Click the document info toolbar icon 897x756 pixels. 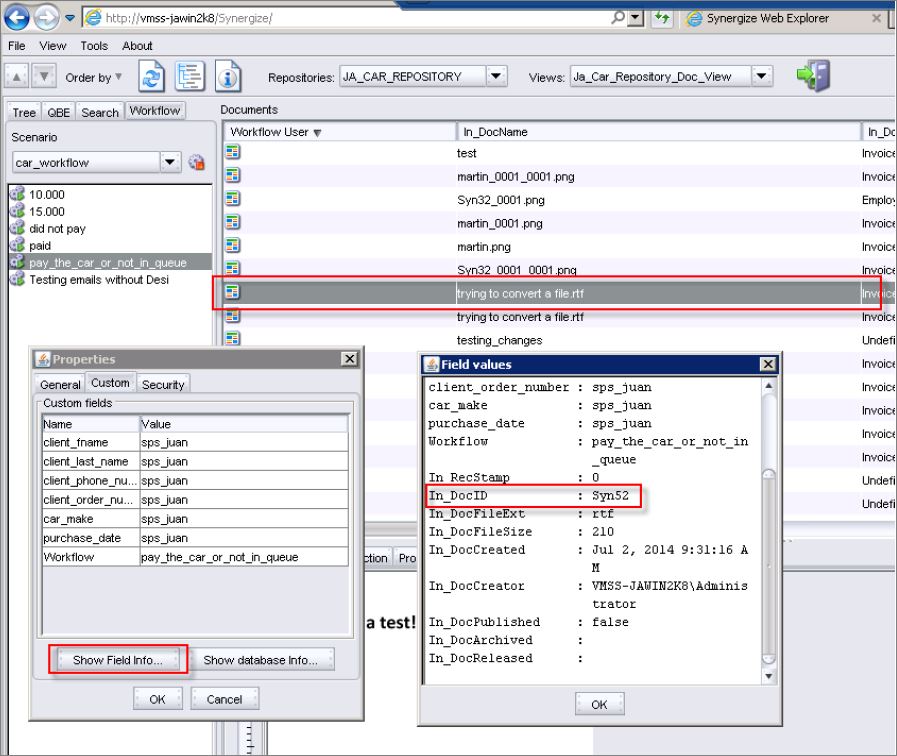pos(228,76)
